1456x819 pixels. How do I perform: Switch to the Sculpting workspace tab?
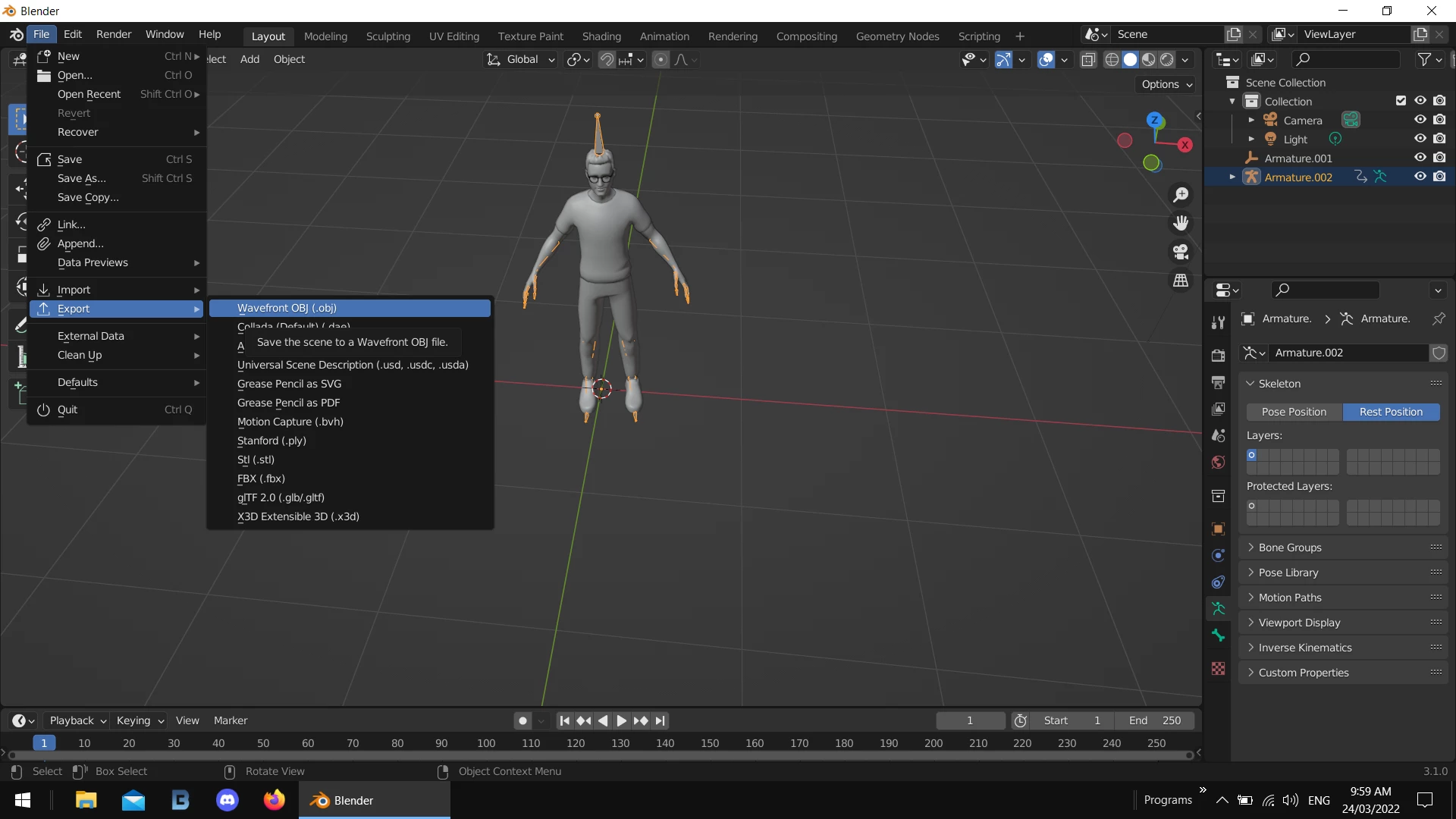pos(388,36)
